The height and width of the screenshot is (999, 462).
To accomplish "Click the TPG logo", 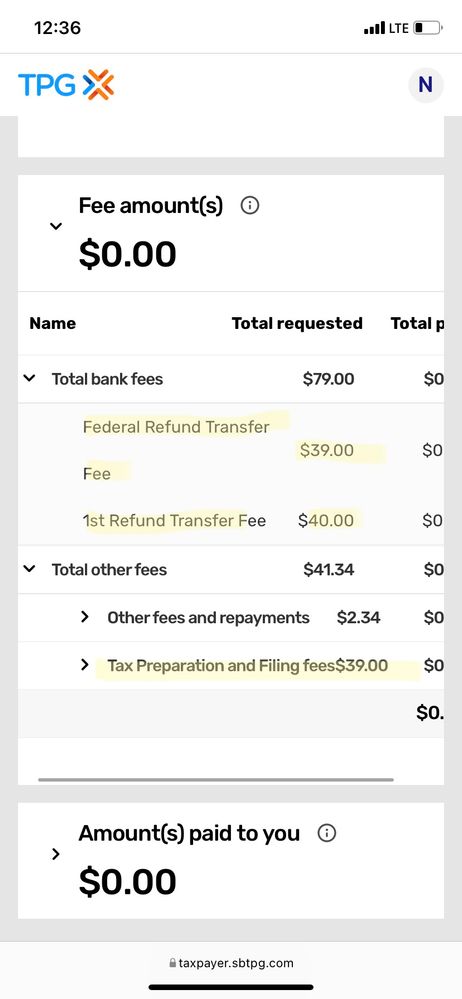I will [66, 84].
